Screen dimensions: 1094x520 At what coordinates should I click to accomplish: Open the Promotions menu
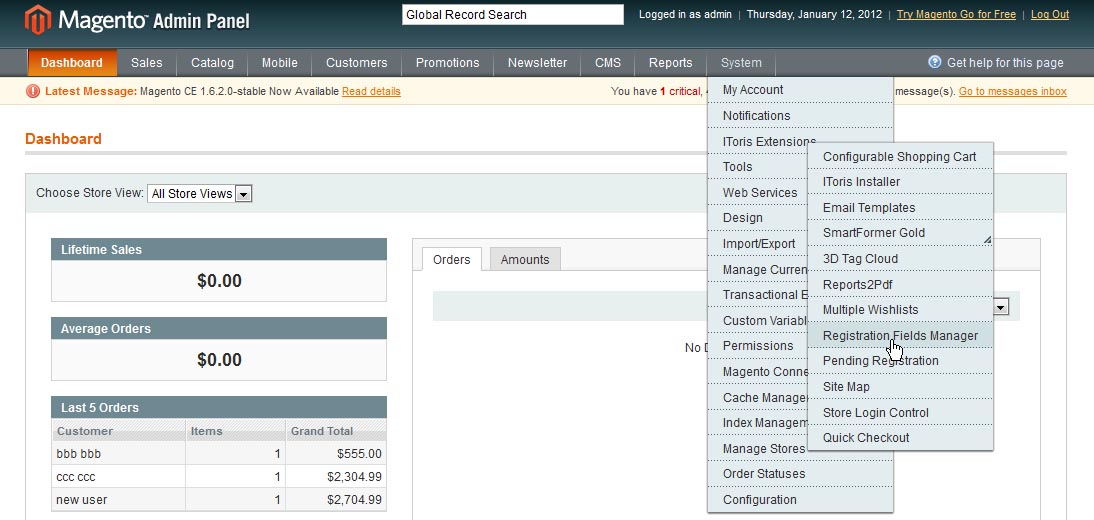click(447, 63)
